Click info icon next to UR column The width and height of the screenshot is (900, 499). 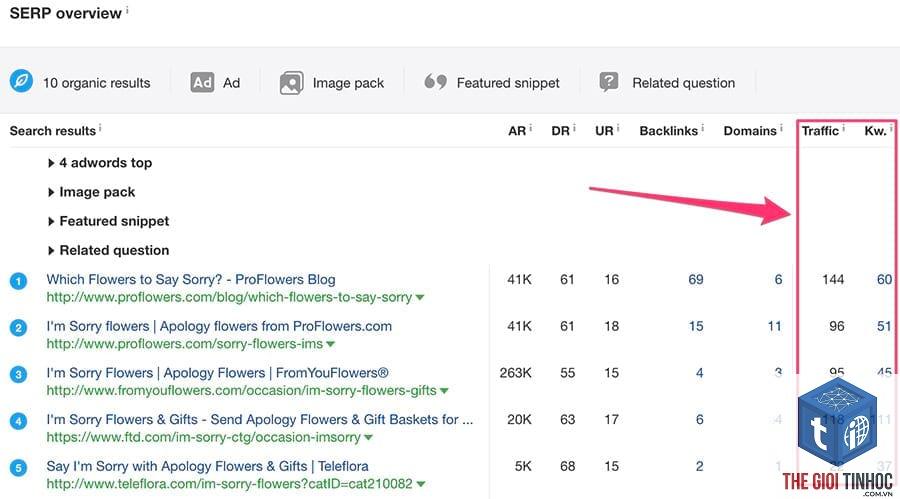tap(618, 127)
